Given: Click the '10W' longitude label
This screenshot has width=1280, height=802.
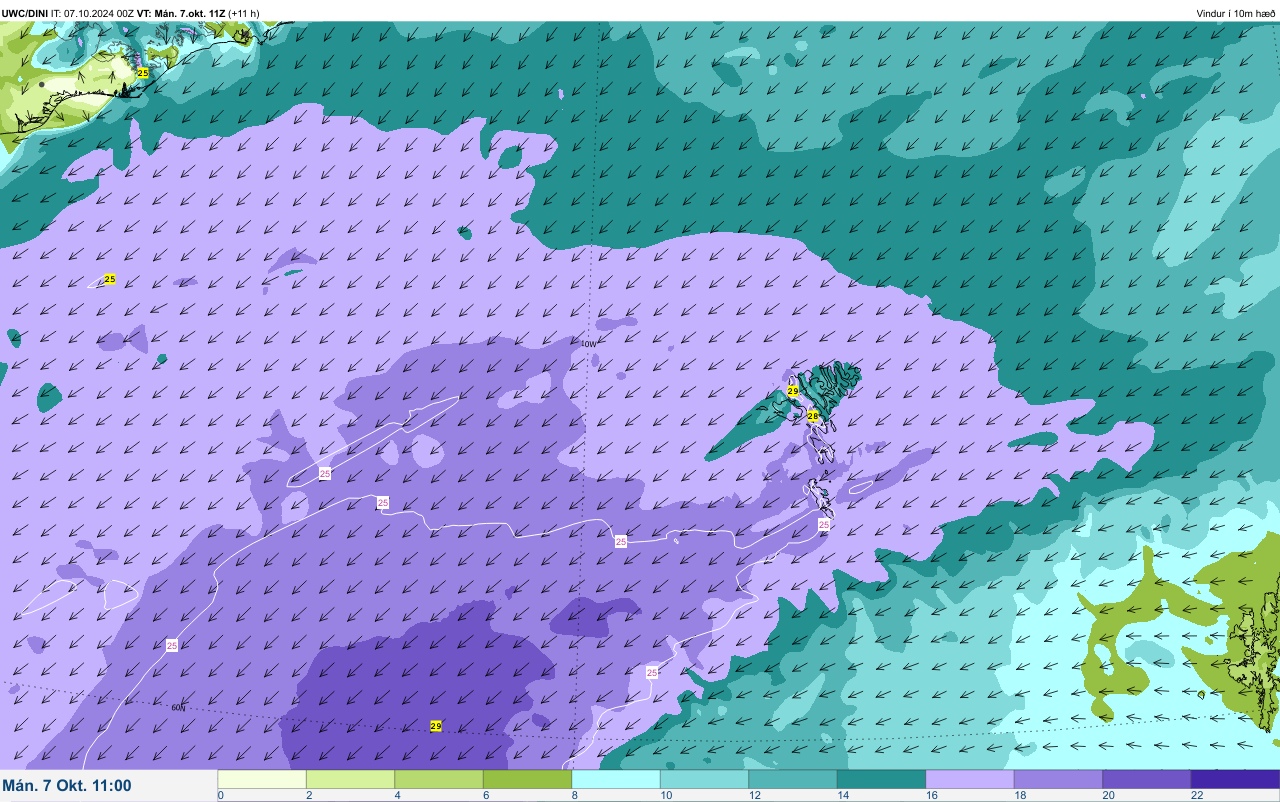Looking at the screenshot, I should tap(588, 343).
